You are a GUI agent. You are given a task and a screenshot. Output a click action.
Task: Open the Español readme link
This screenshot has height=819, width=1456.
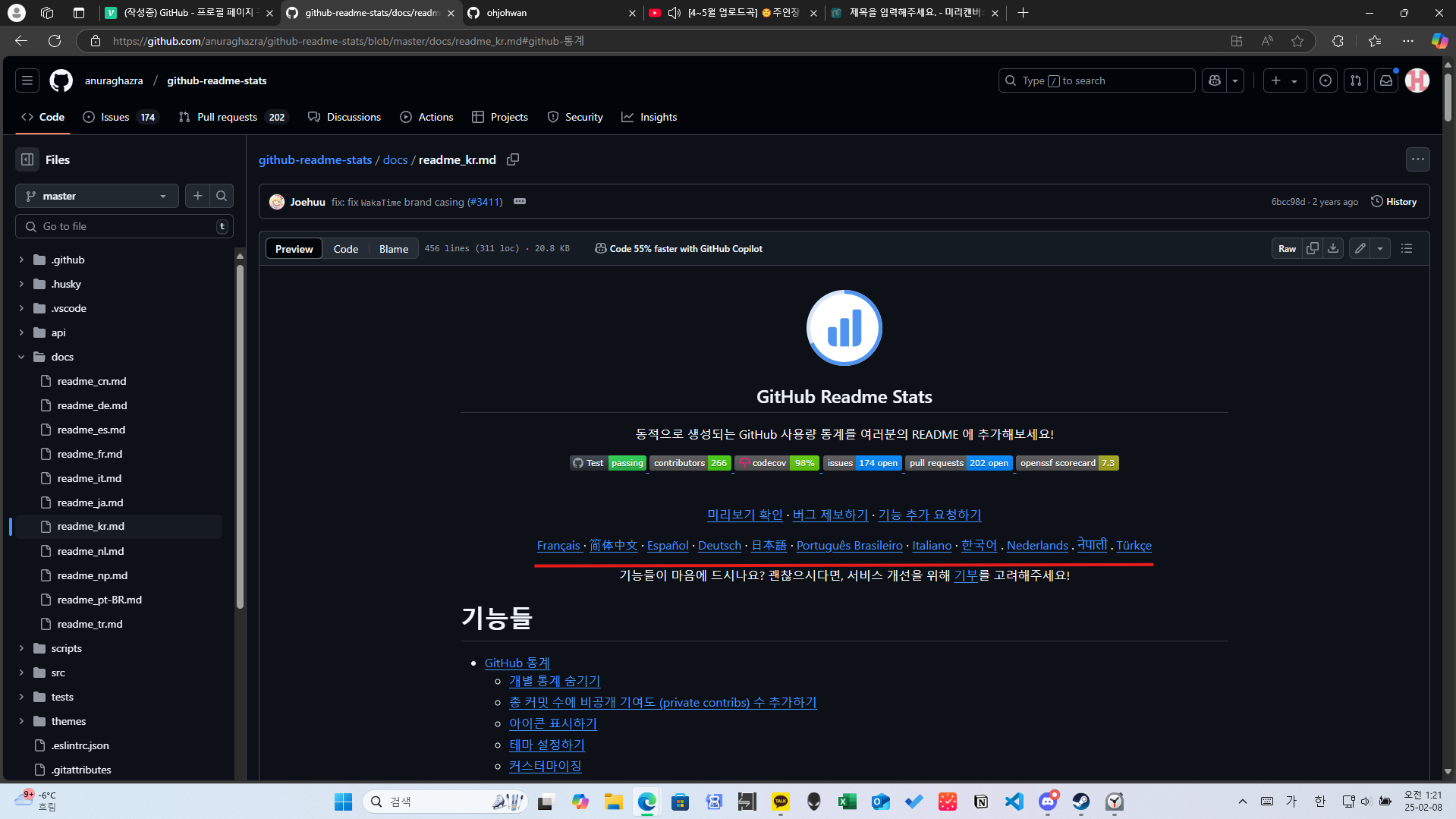click(x=668, y=545)
